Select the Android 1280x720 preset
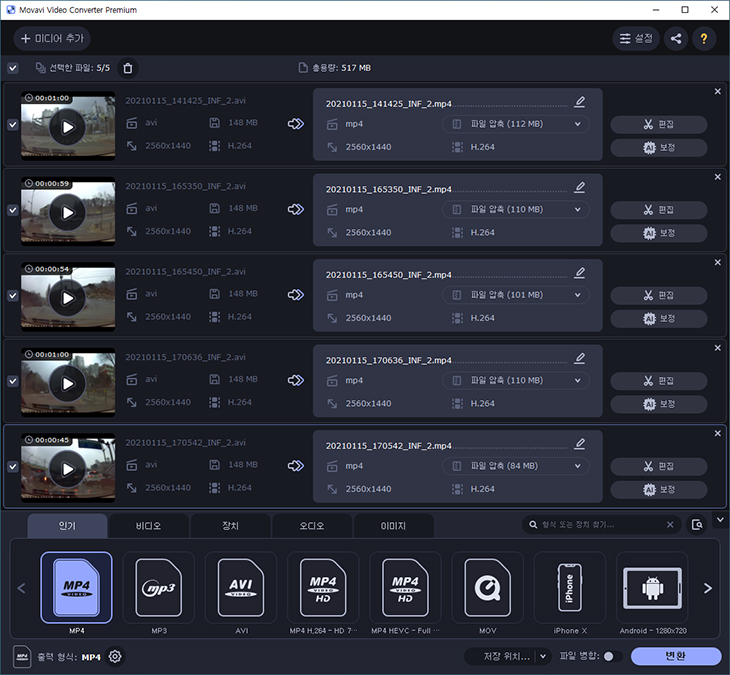730x675 pixels. [x=652, y=587]
